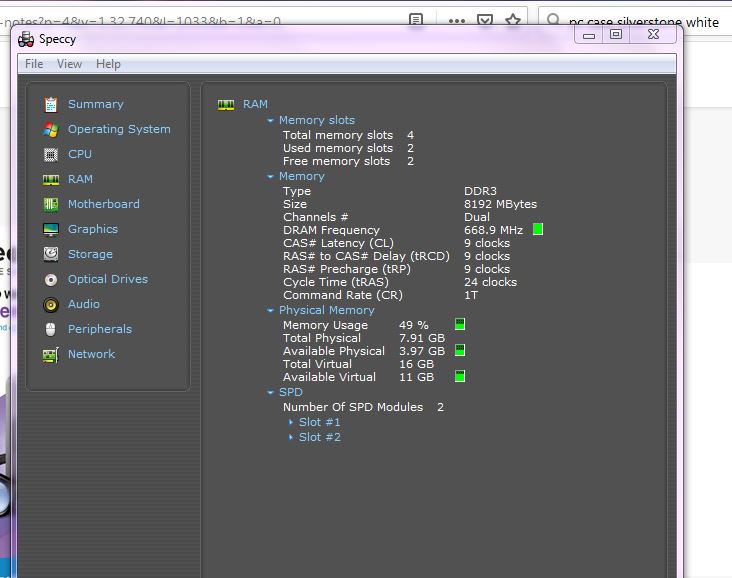View the Storage section
The height and width of the screenshot is (578, 732).
pyautogui.click(x=90, y=254)
